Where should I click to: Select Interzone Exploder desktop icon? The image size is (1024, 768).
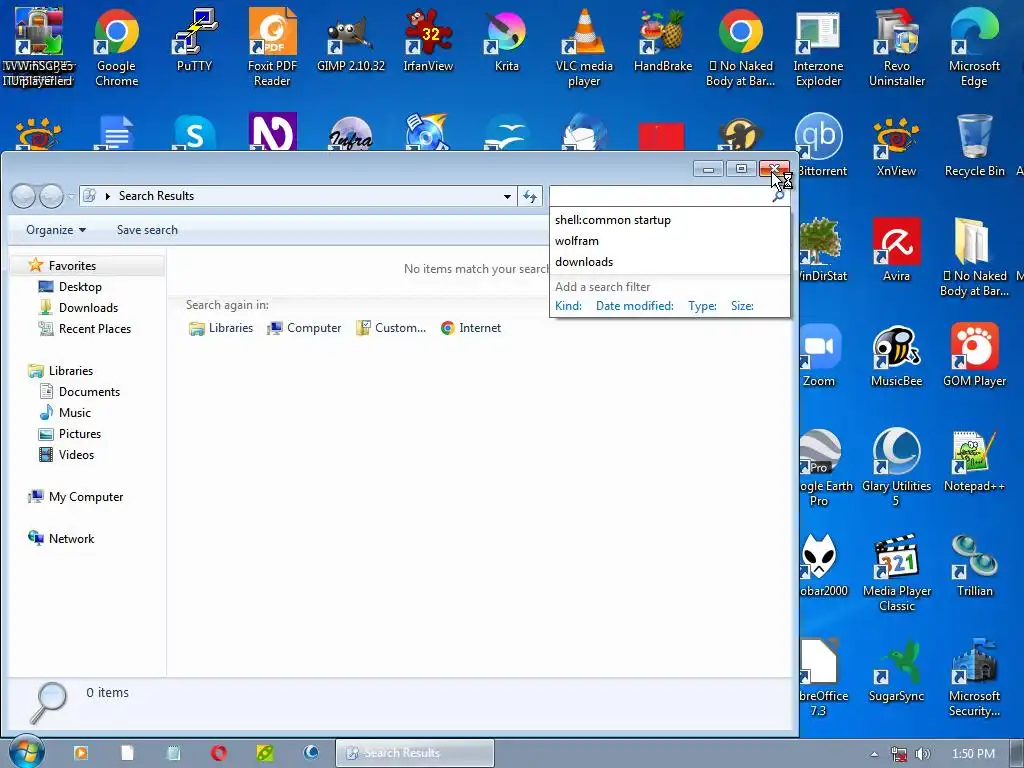(x=818, y=47)
